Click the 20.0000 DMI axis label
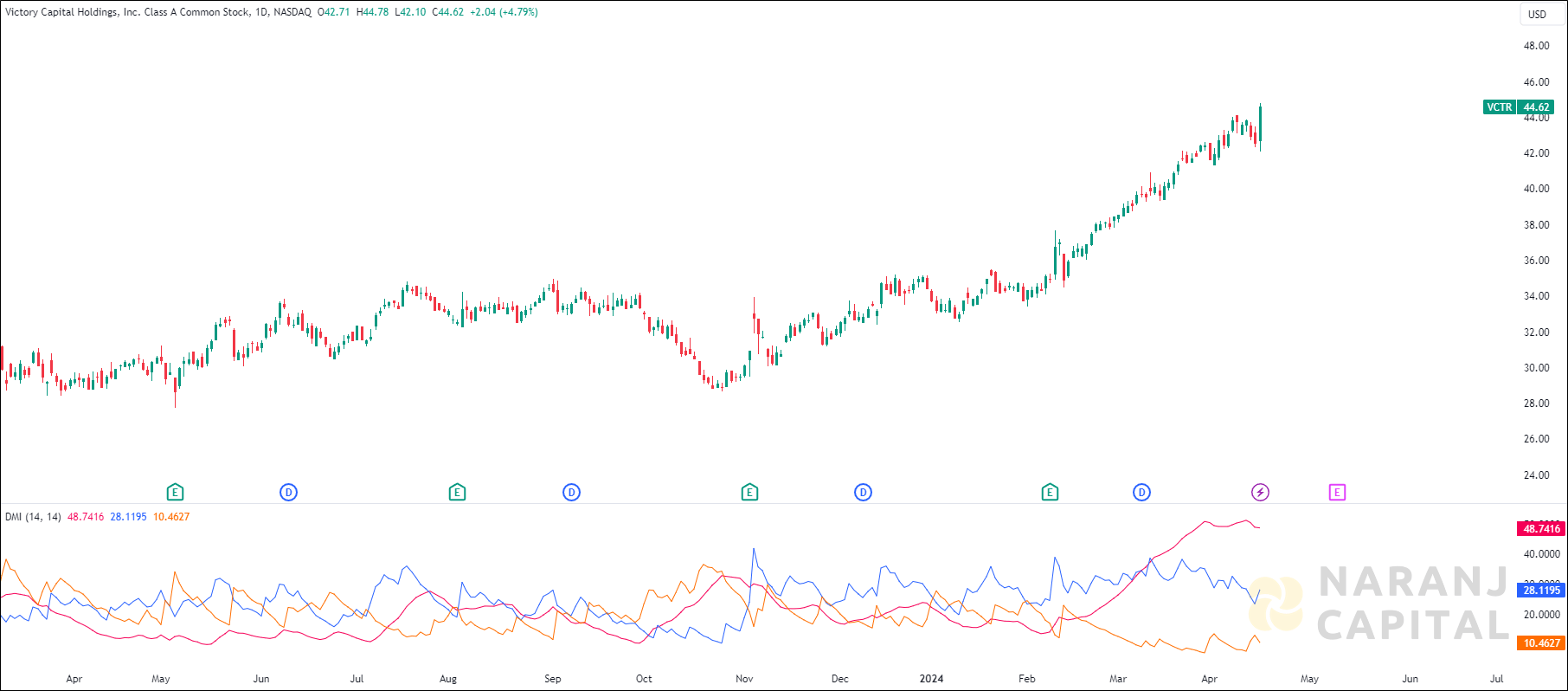This screenshot has width=1568, height=691. pyautogui.click(x=1541, y=615)
